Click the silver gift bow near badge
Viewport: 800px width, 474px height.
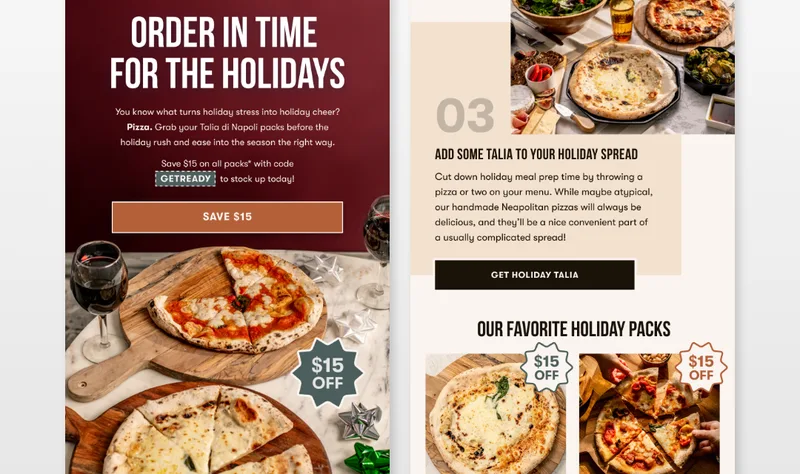coord(360,420)
